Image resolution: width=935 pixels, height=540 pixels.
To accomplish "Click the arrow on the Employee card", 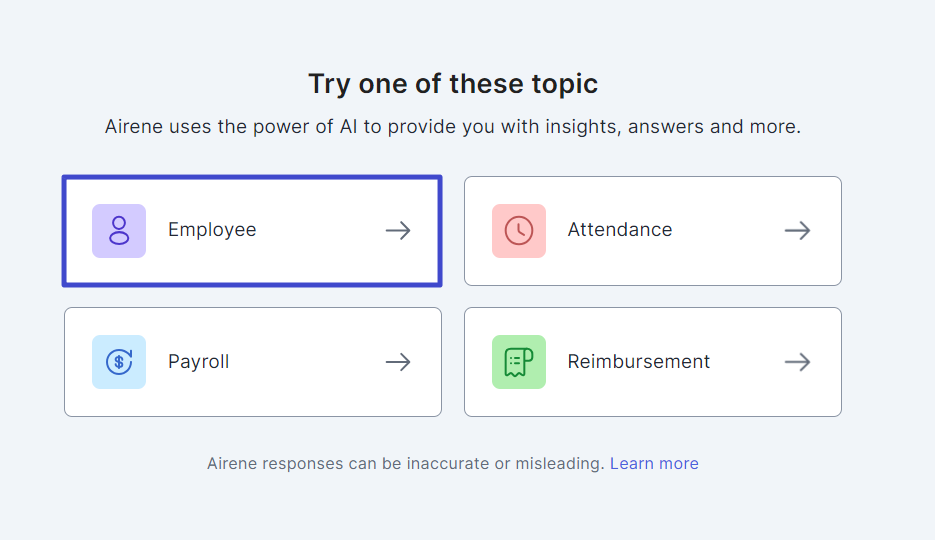I will tap(398, 231).
